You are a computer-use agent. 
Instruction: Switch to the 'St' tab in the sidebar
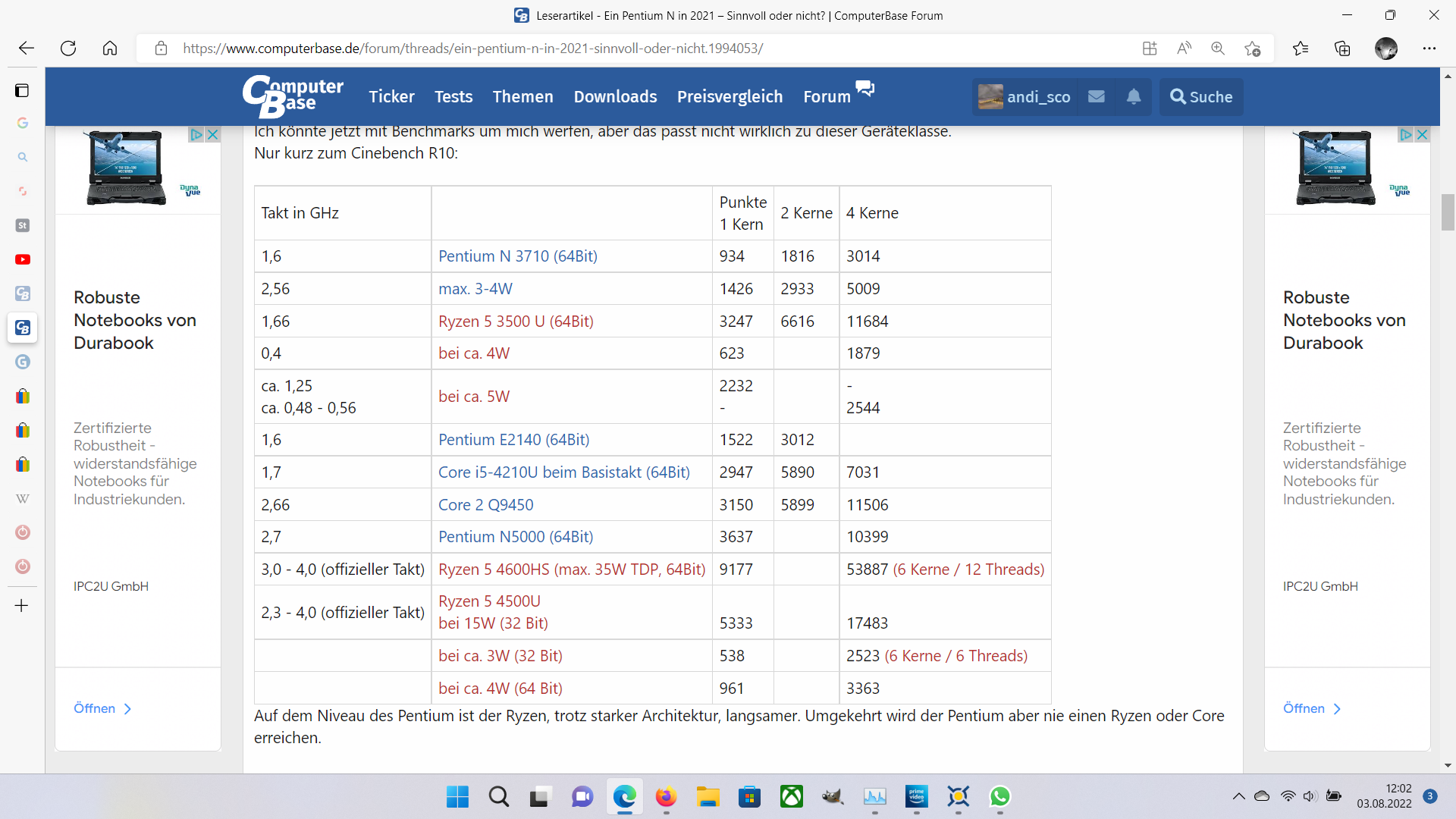coord(23,225)
